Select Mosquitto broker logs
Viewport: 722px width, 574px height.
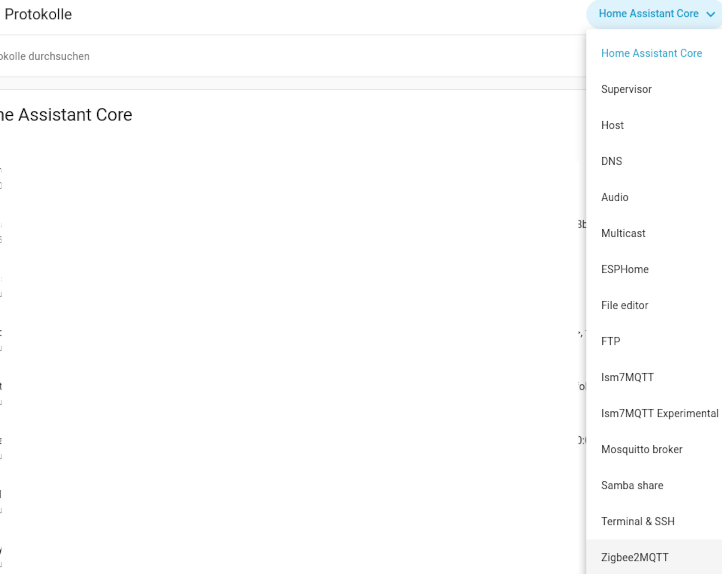(x=641, y=449)
